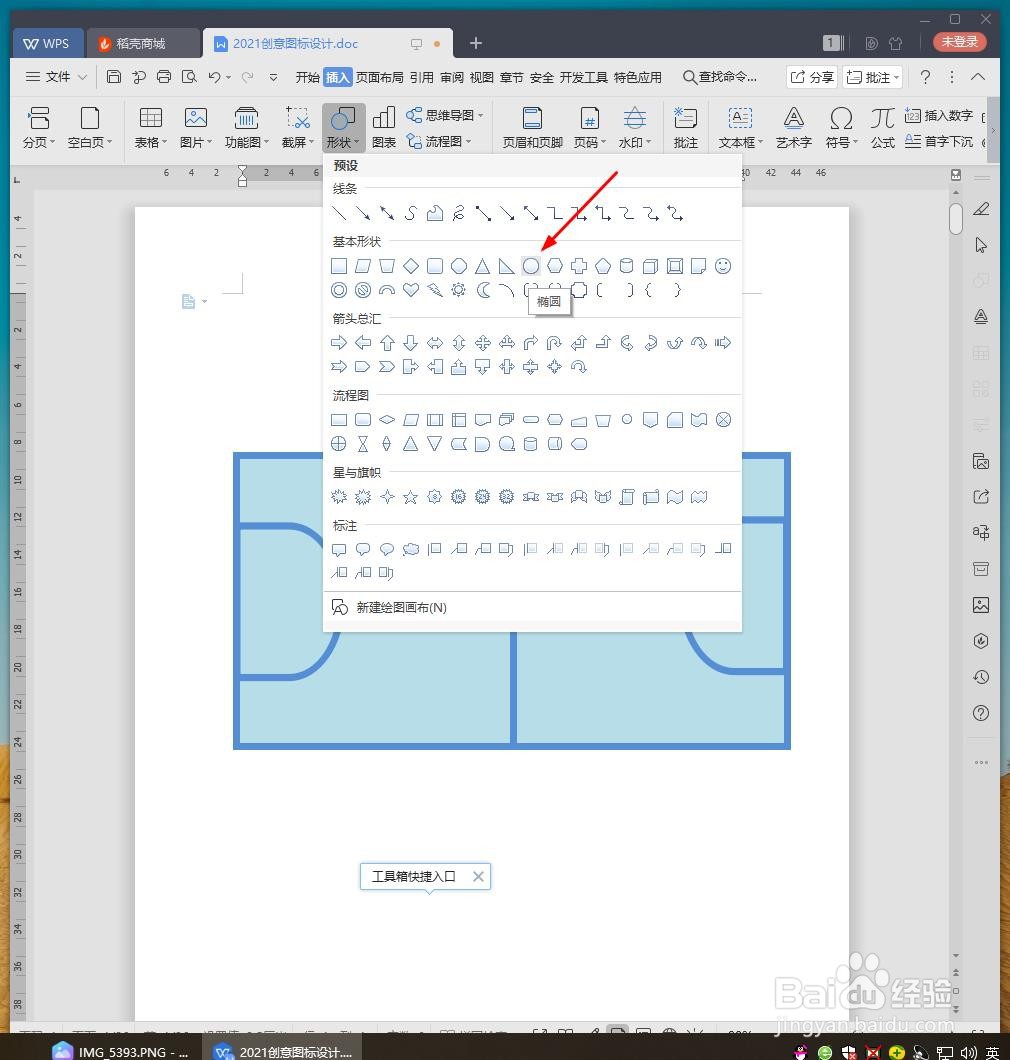Choose the moon shape
The image size is (1010, 1060).
pyautogui.click(x=483, y=290)
